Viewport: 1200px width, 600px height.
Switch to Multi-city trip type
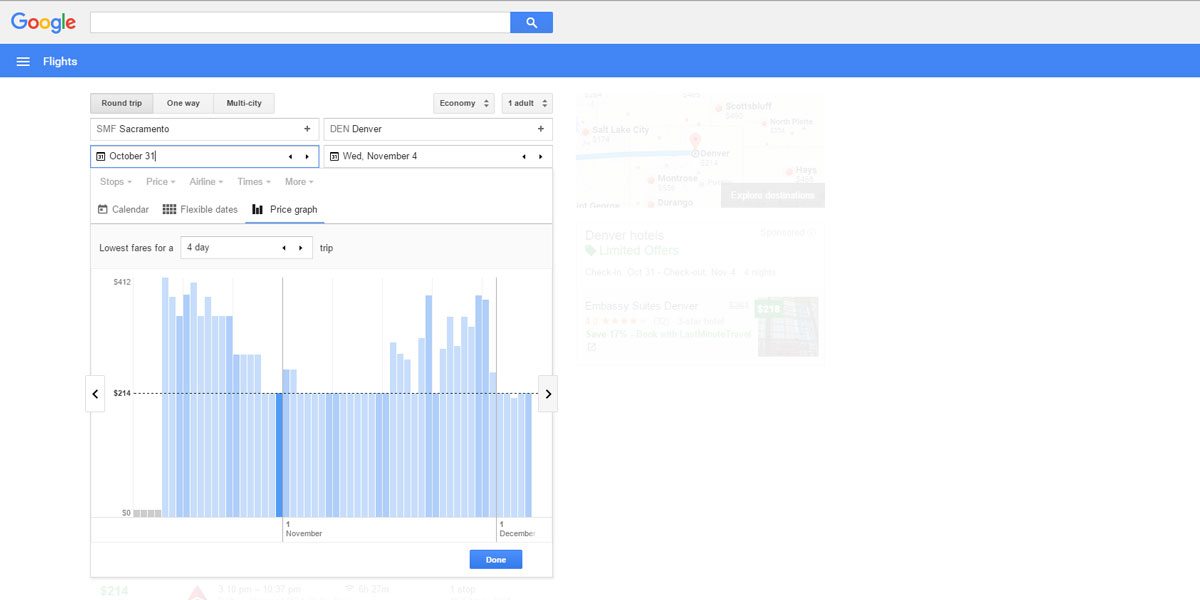244,103
